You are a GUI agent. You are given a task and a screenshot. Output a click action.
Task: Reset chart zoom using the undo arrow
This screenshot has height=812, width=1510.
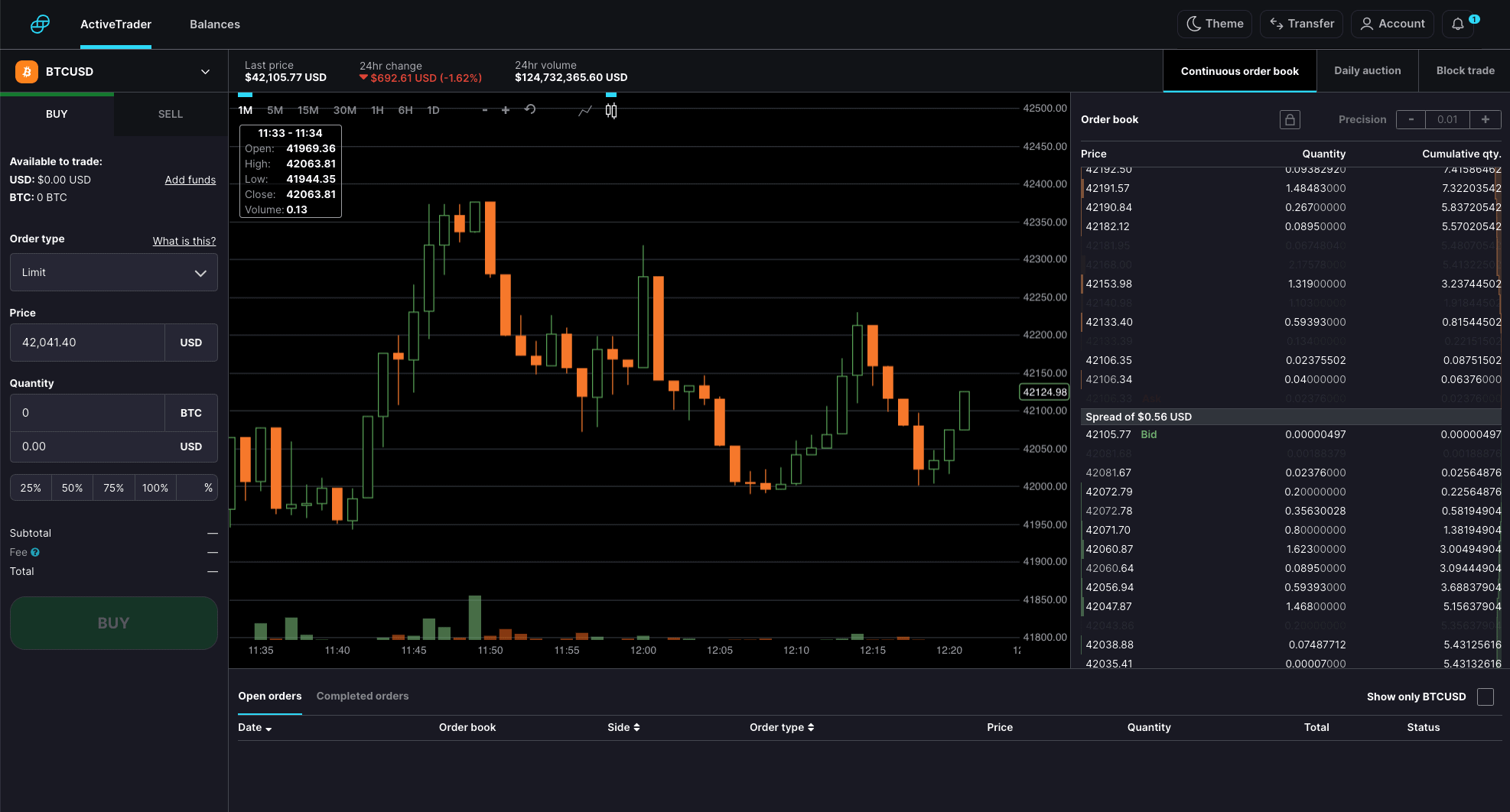(x=530, y=110)
